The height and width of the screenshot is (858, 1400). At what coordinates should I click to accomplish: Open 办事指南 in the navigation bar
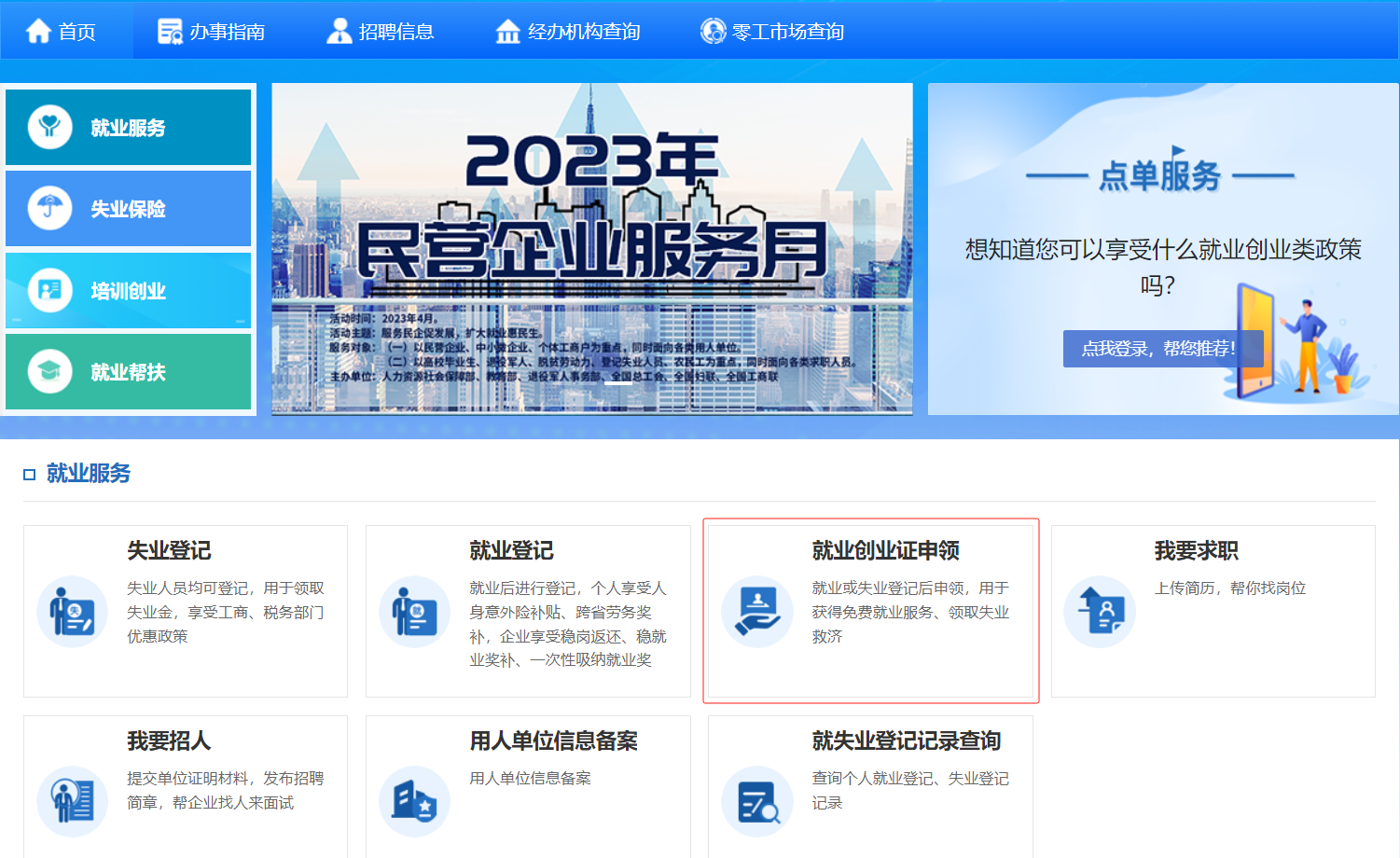tap(212, 32)
